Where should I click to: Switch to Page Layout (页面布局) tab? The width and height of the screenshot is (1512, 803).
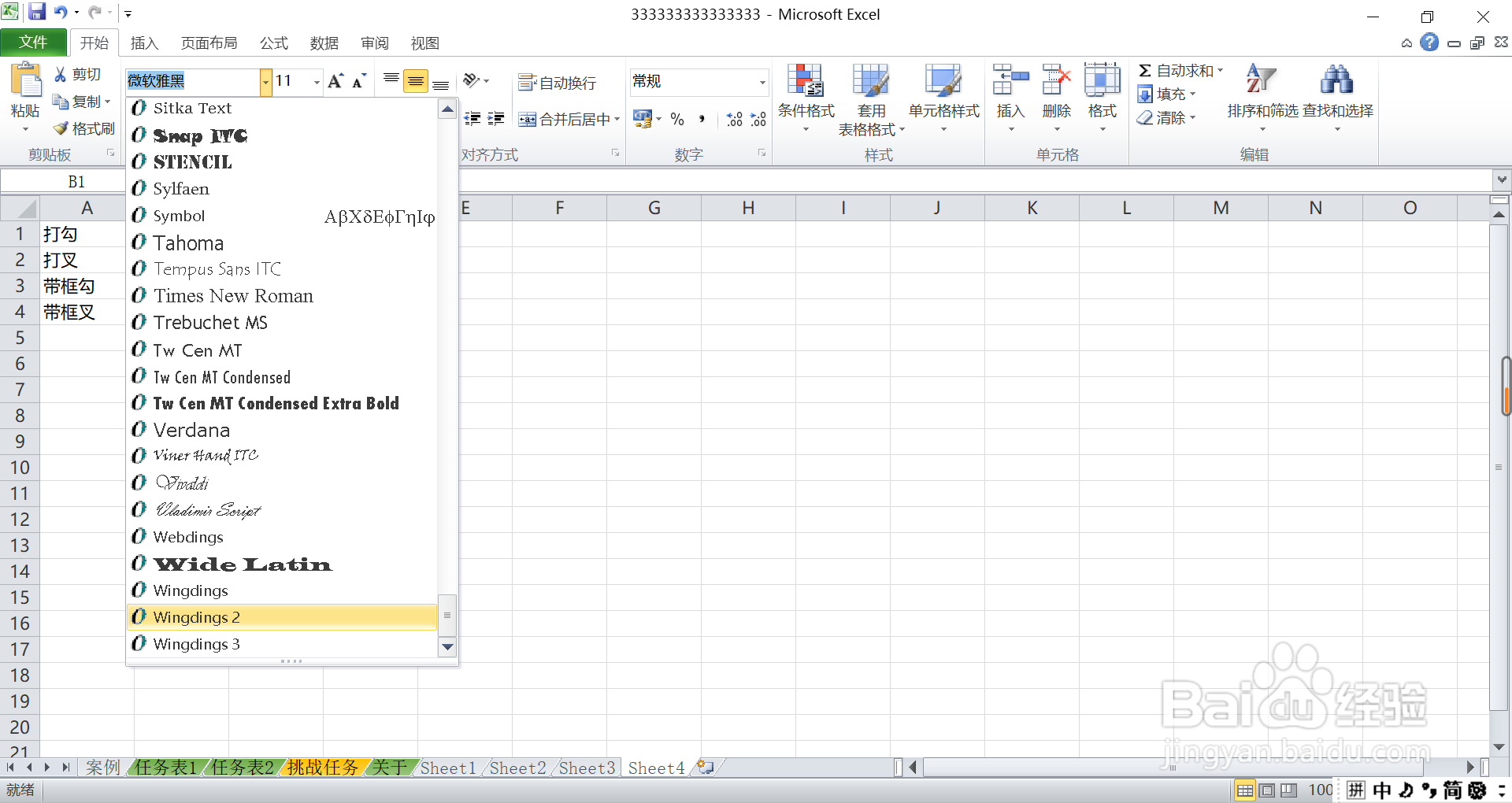pos(209,43)
